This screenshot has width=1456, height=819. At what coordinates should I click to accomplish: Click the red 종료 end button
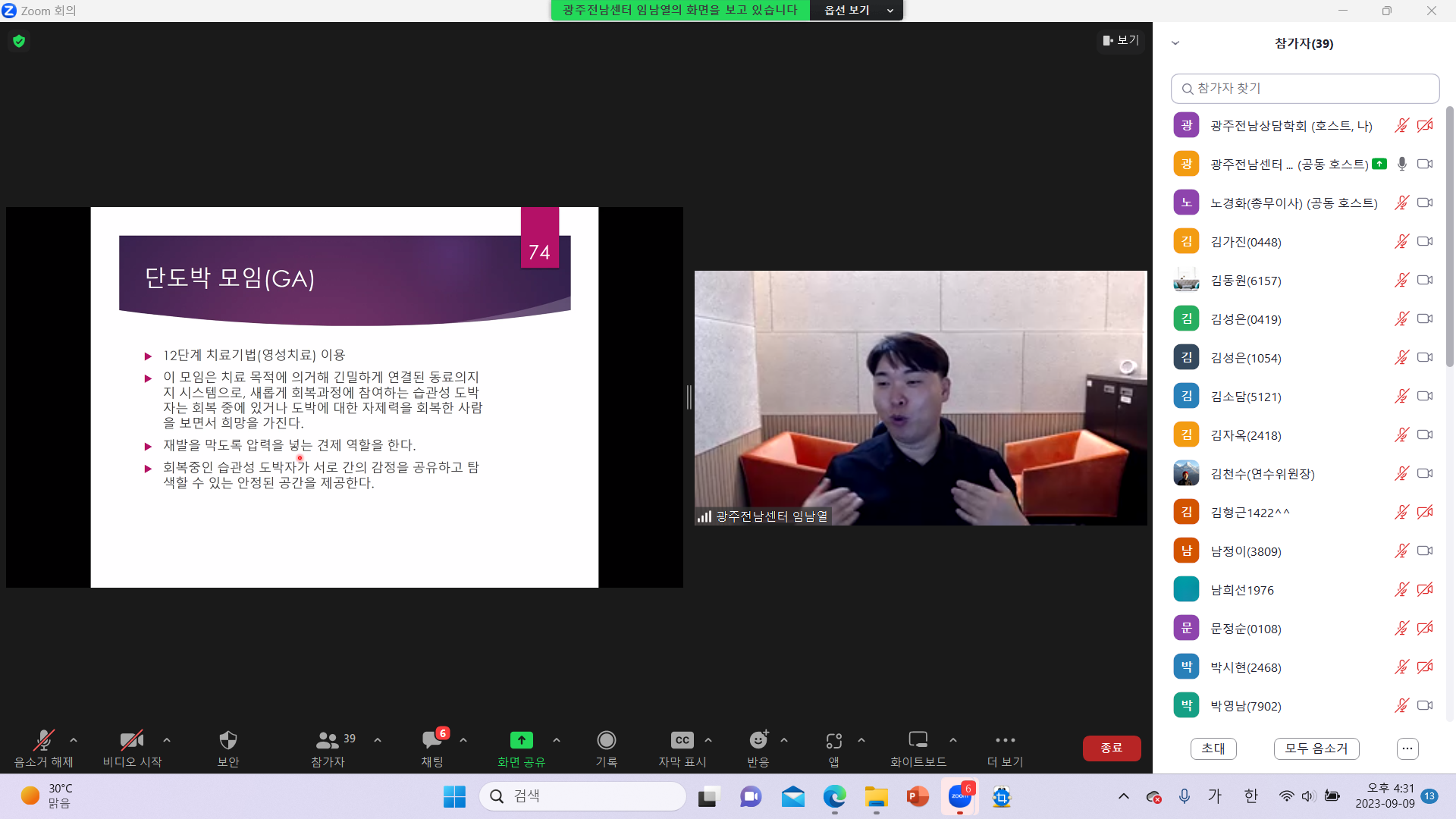tap(1111, 748)
